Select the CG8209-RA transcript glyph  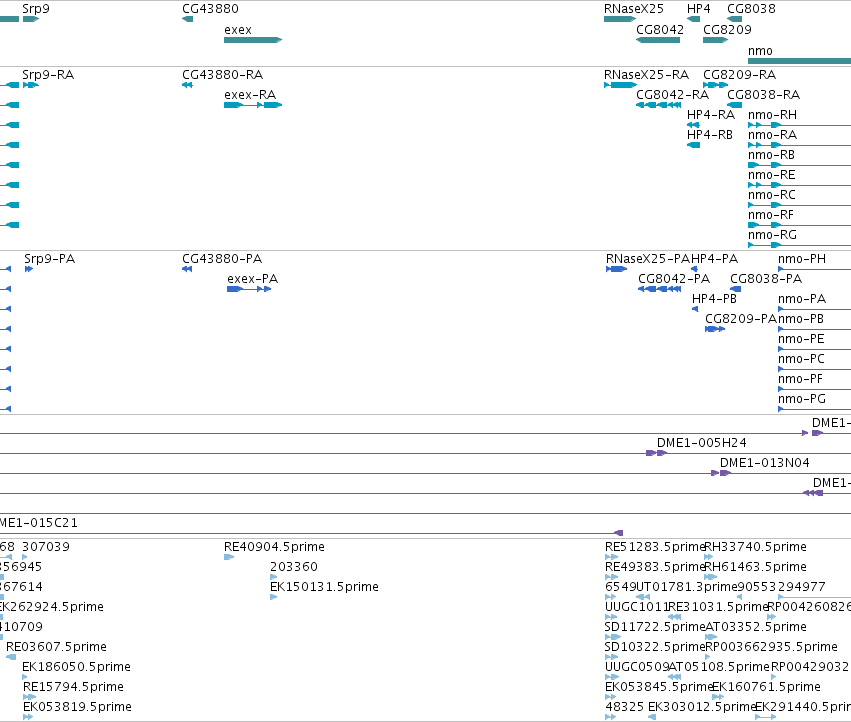click(x=715, y=85)
